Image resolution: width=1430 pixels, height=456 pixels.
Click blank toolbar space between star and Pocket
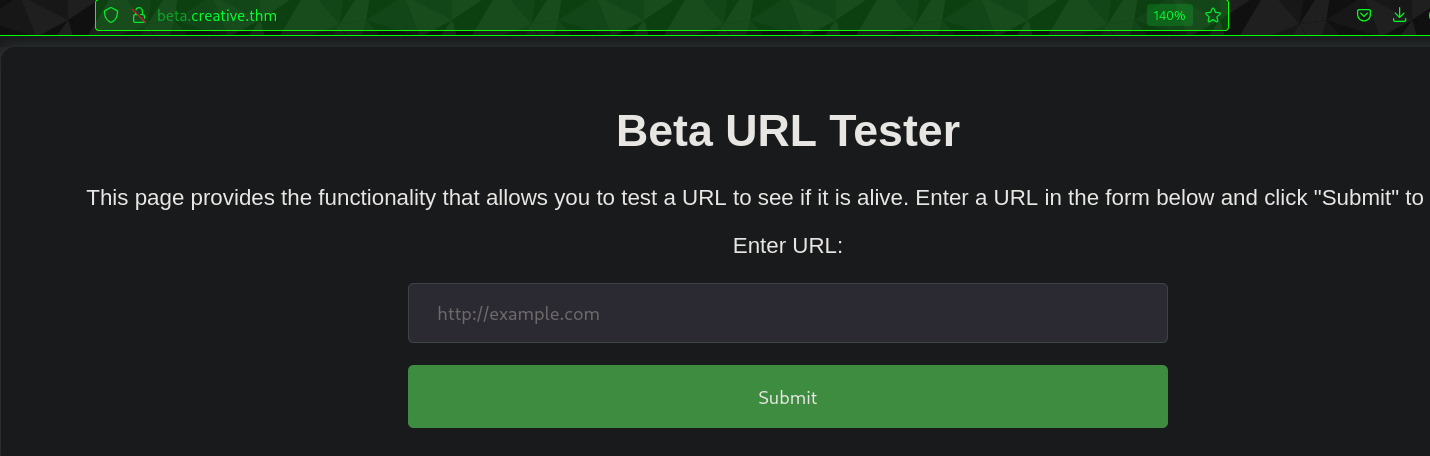tap(1290, 15)
